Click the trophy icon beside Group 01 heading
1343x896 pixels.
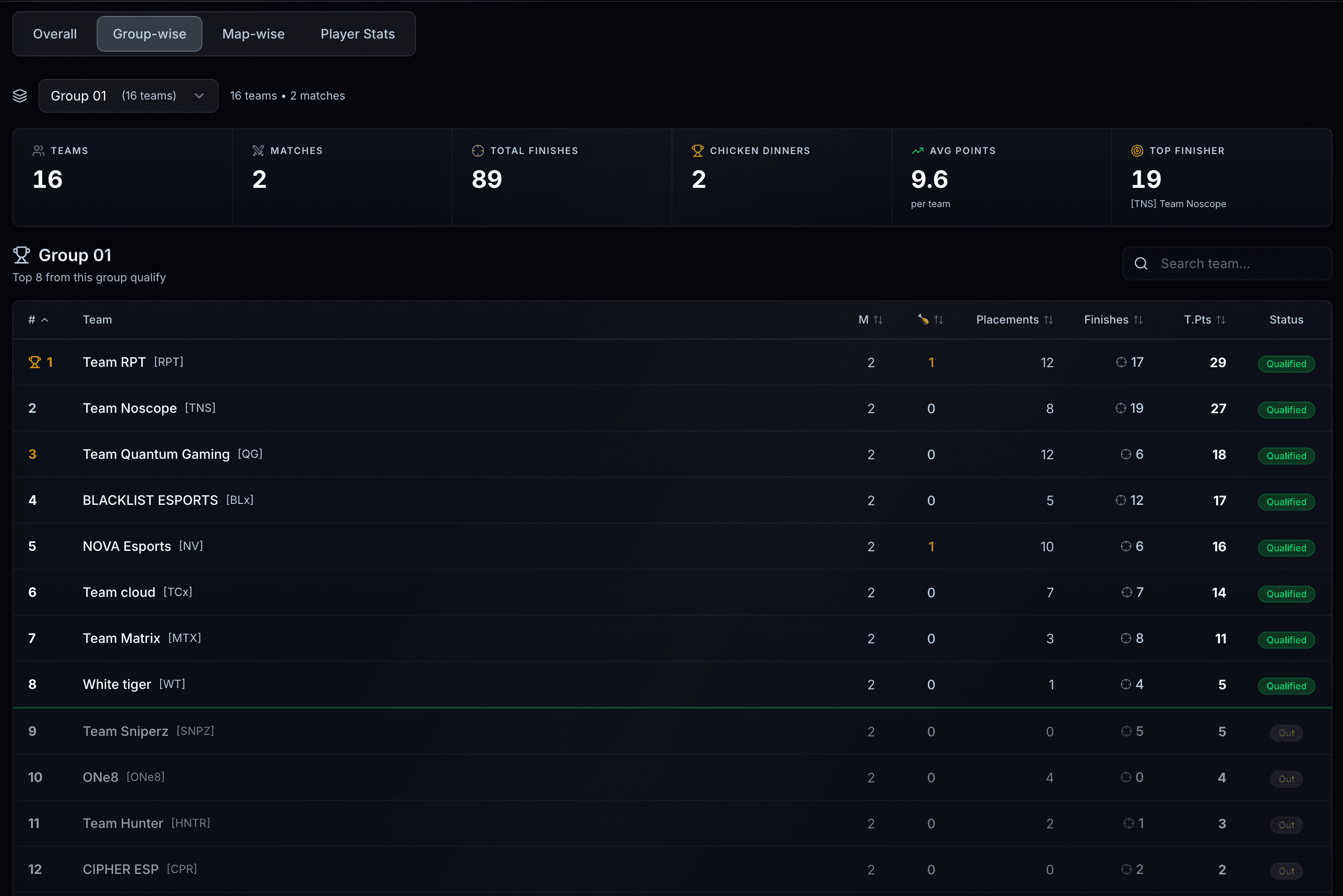(x=21, y=255)
